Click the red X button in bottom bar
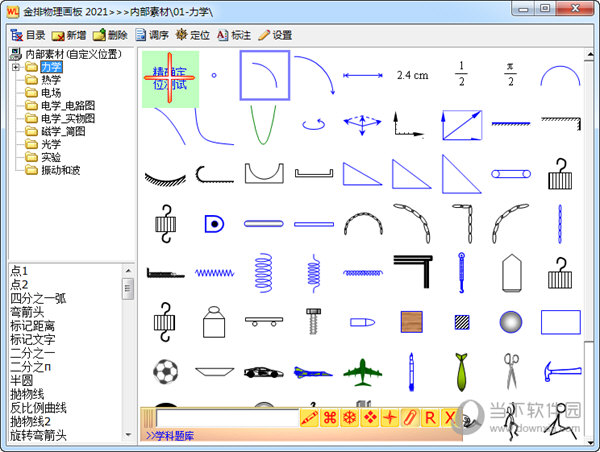 pyautogui.click(x=449, y=418)
